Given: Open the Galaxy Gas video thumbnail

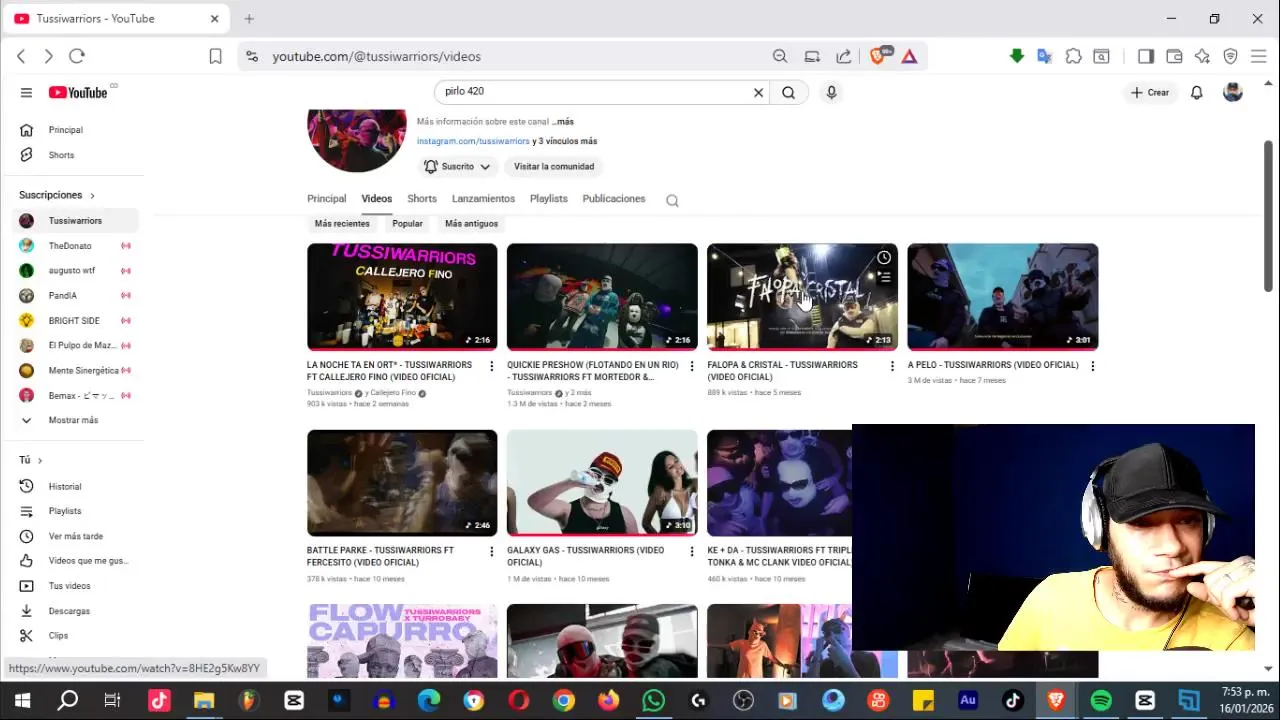Looking at the screenshot, I should tap(602, 483).
